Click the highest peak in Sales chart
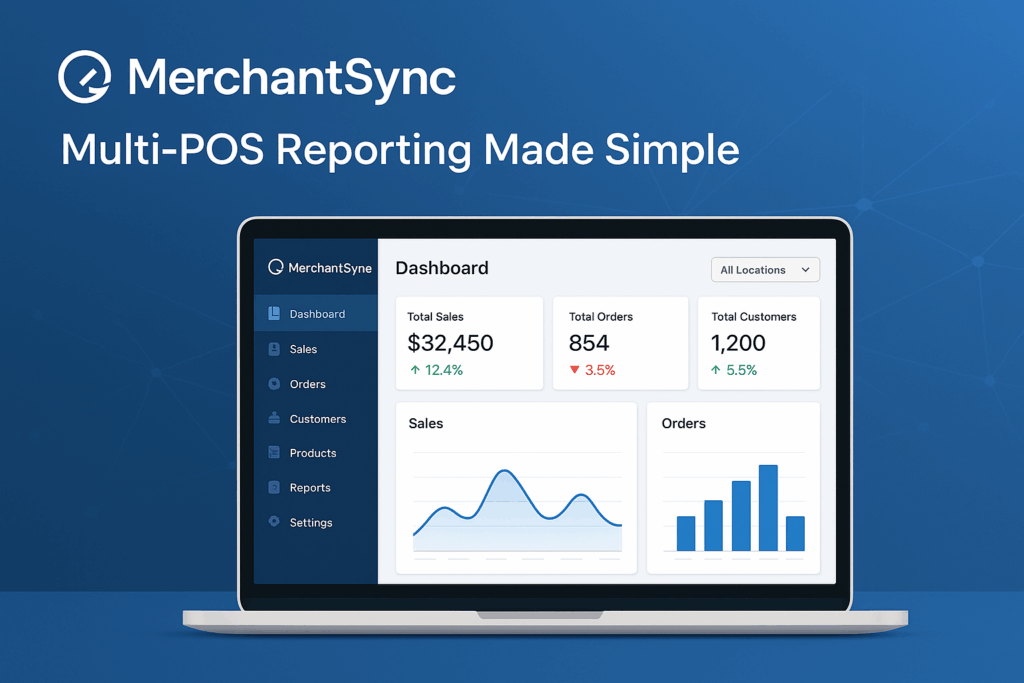Image resolution: width=1024 pixels, height=683 pixels. 505,472
